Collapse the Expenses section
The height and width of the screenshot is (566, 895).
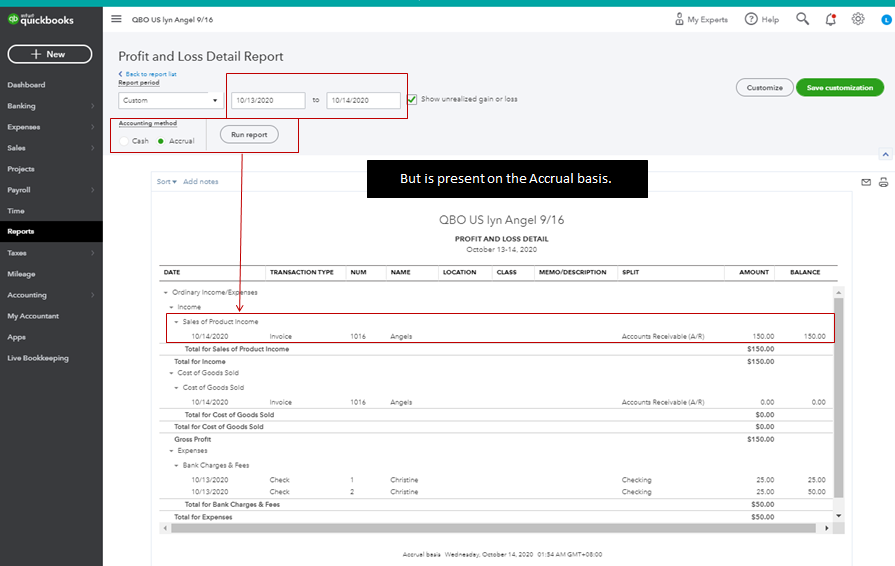[x=171, y=451]
